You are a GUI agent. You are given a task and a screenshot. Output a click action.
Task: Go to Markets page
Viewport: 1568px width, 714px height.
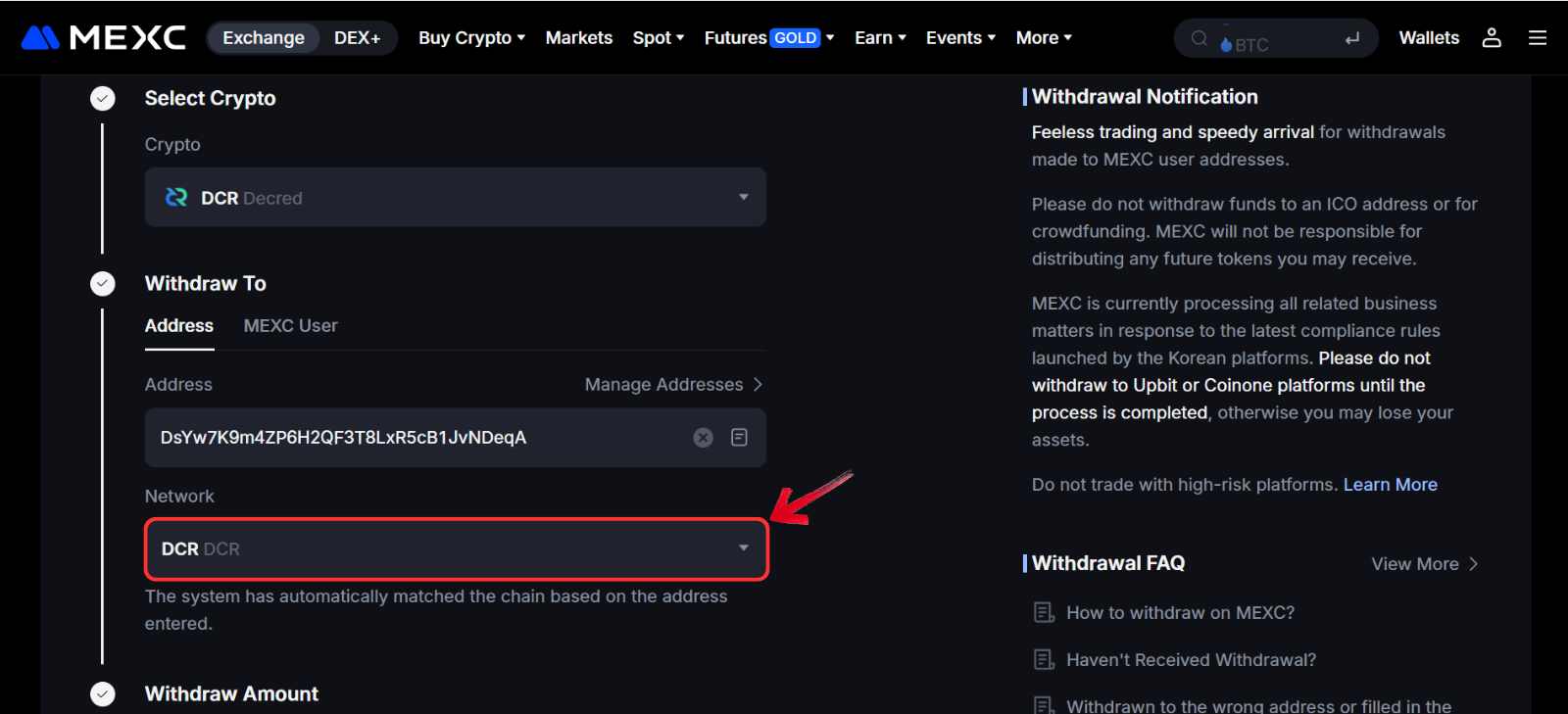pos(579,37)
